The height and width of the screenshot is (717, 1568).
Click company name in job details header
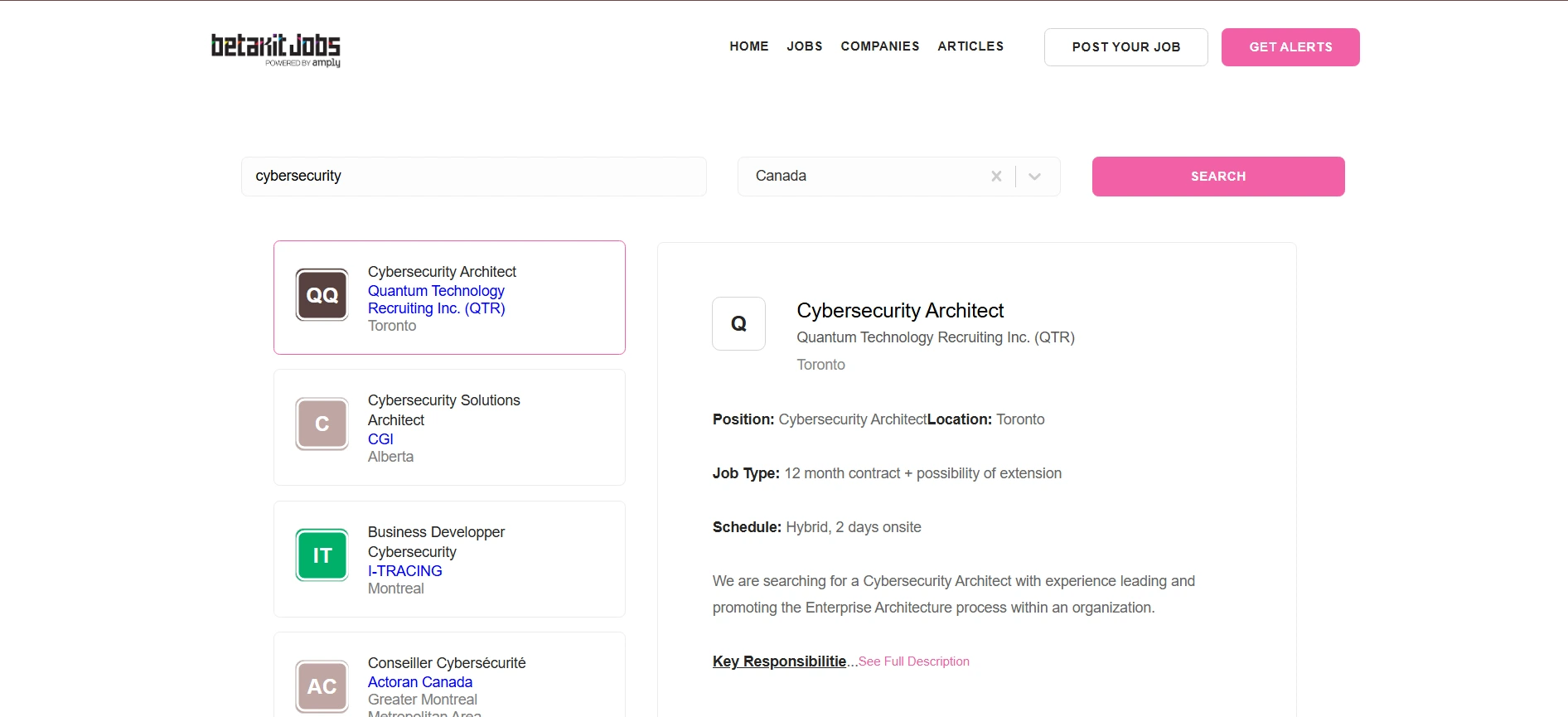[936, 337]
